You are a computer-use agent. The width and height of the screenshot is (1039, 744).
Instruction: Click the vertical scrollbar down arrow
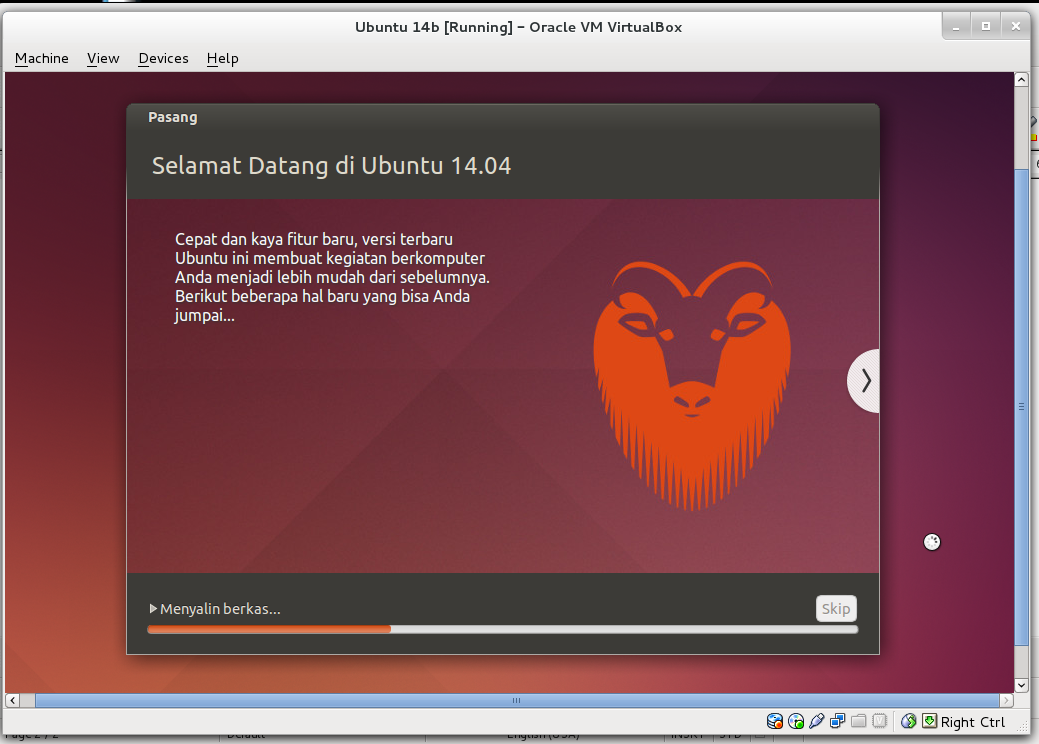point(1022,685)
